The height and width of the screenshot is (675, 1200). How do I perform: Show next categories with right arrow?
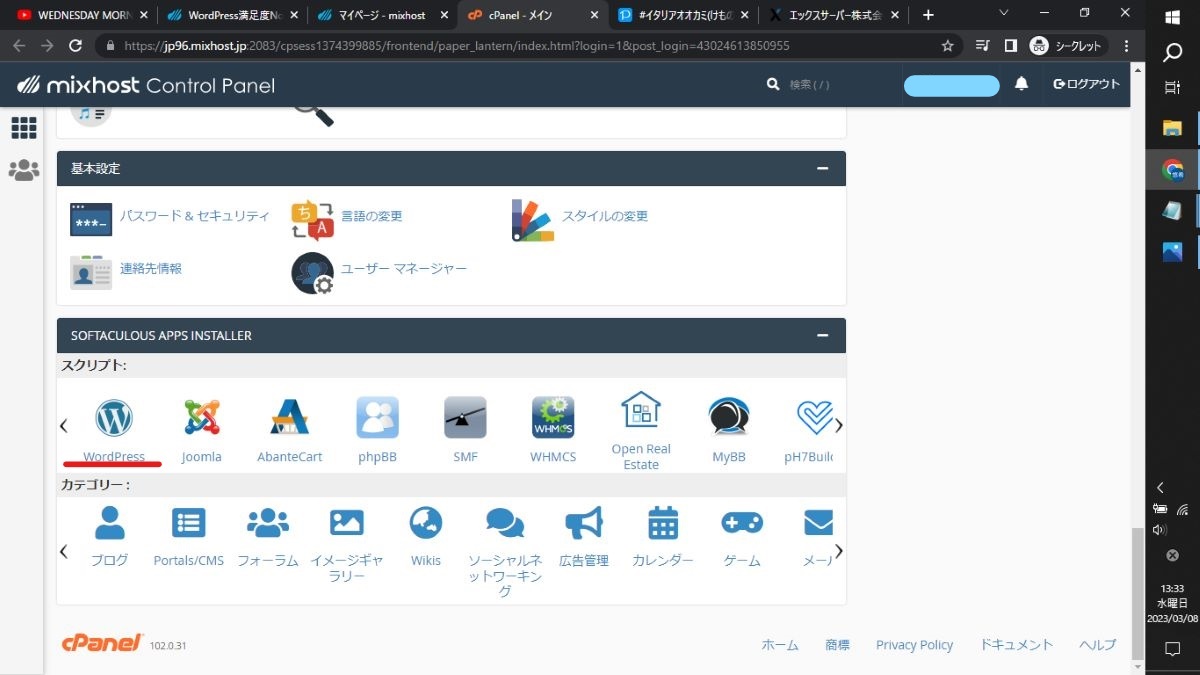pyautogui.click(x=839, y=551)
